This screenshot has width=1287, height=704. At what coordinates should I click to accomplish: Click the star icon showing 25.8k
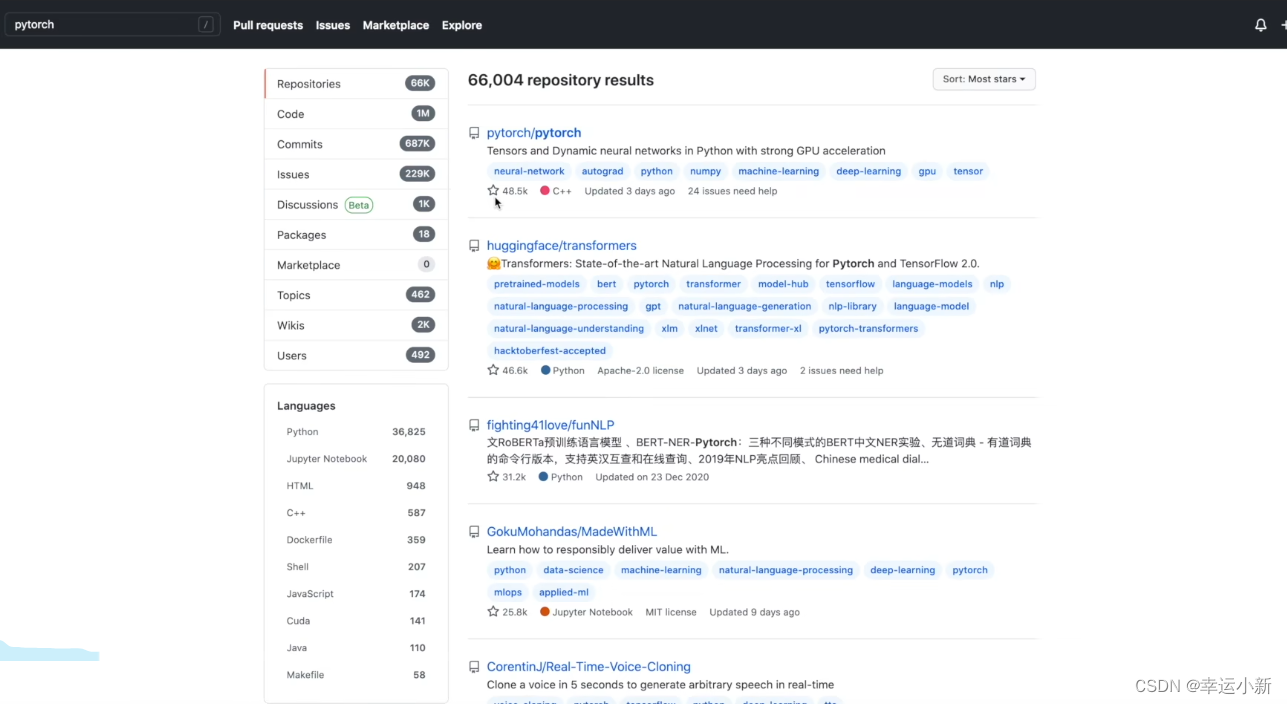493,612
